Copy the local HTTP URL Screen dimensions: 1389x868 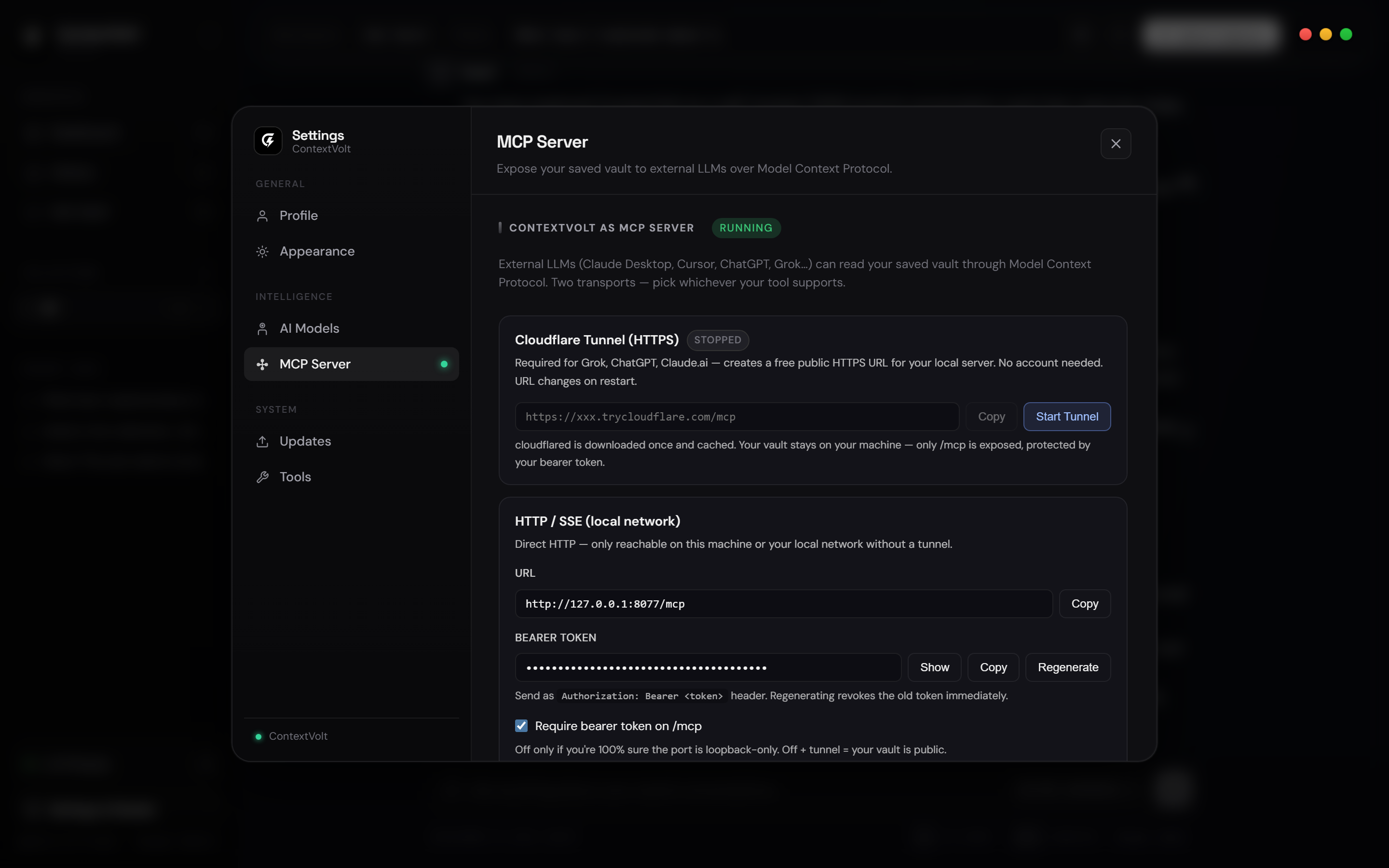[1084, 603]
